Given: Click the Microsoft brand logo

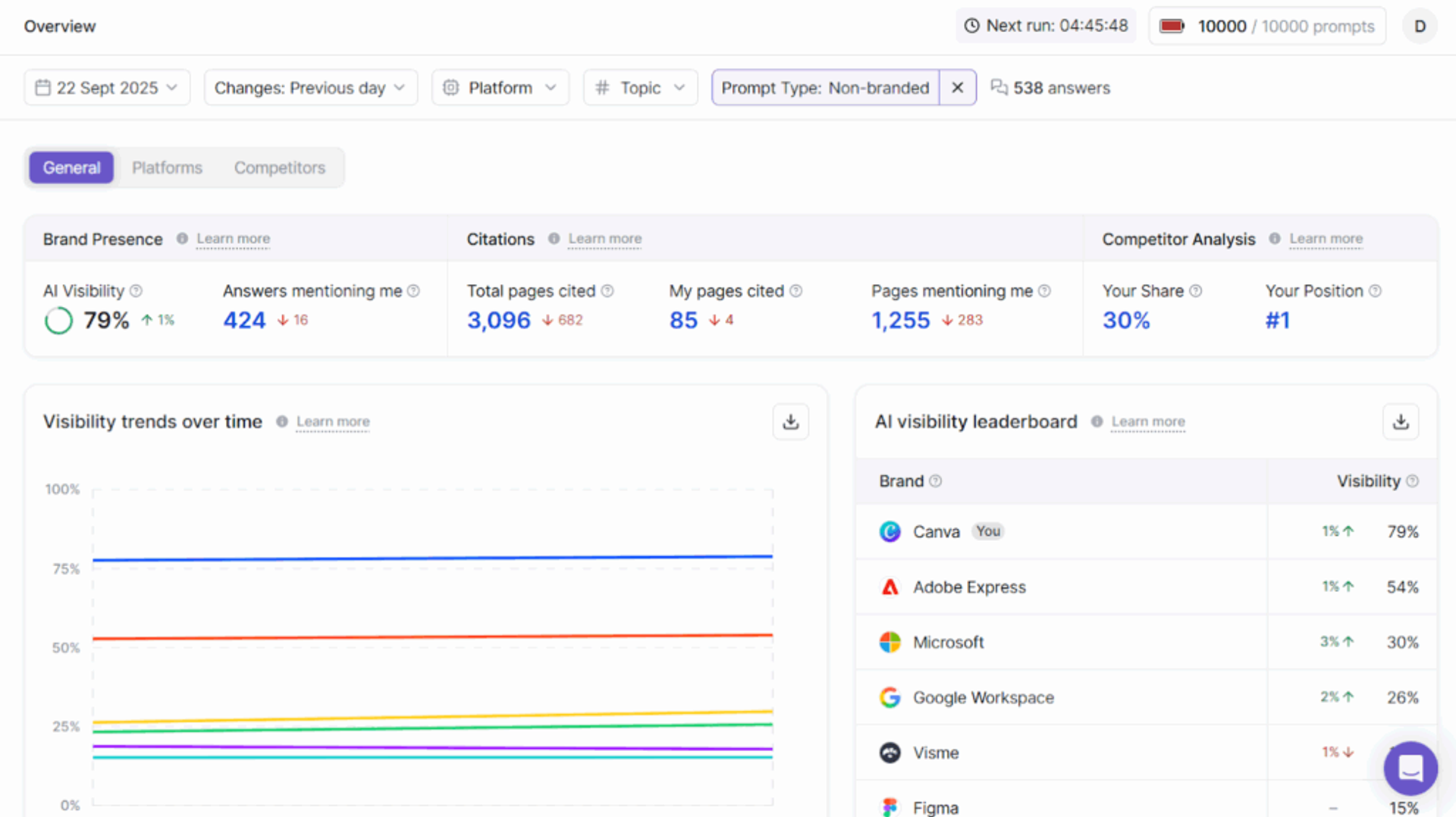Looking at the screenshot, I should 890,643.
